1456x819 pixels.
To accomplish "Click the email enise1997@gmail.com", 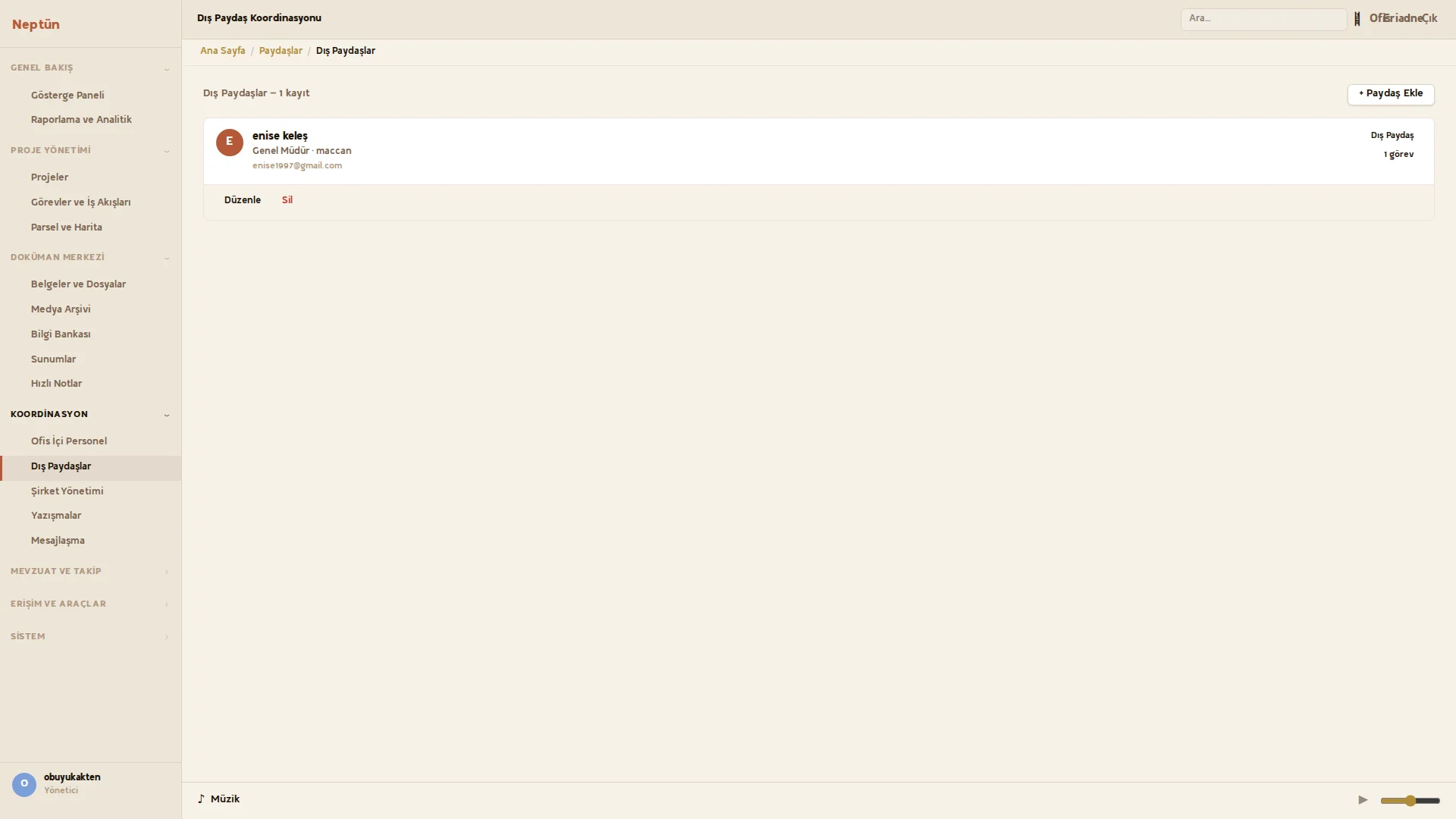I will (297, 165).
